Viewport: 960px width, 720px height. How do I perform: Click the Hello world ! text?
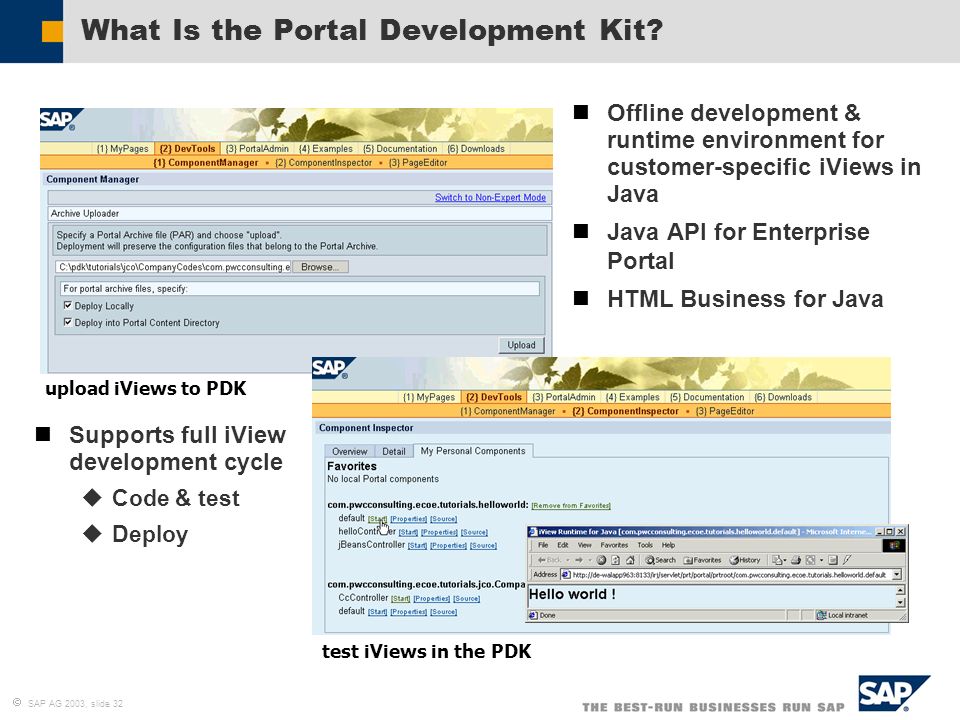click(x=572, y=594)
